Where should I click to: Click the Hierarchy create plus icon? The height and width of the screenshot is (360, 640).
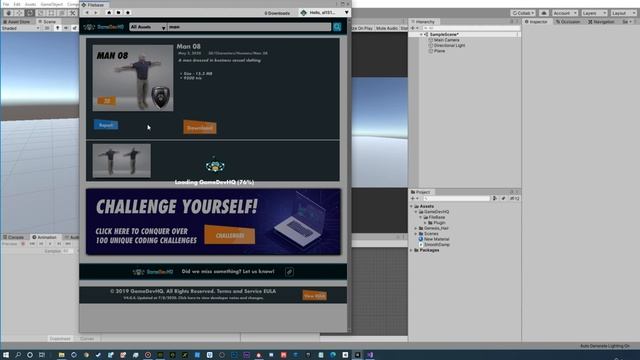414,28
